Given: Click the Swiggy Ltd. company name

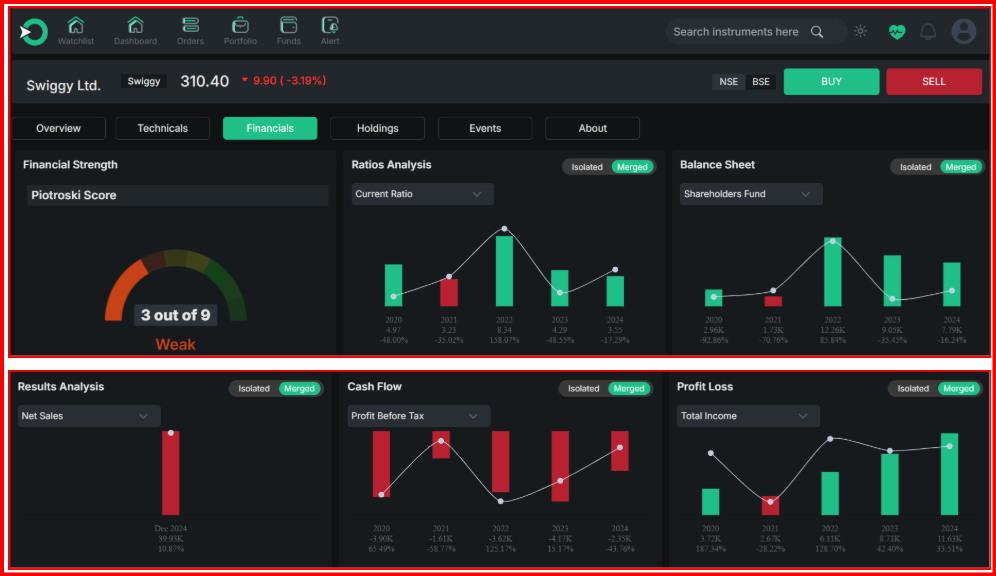Looking at the screenshot, I should (64, 85).
